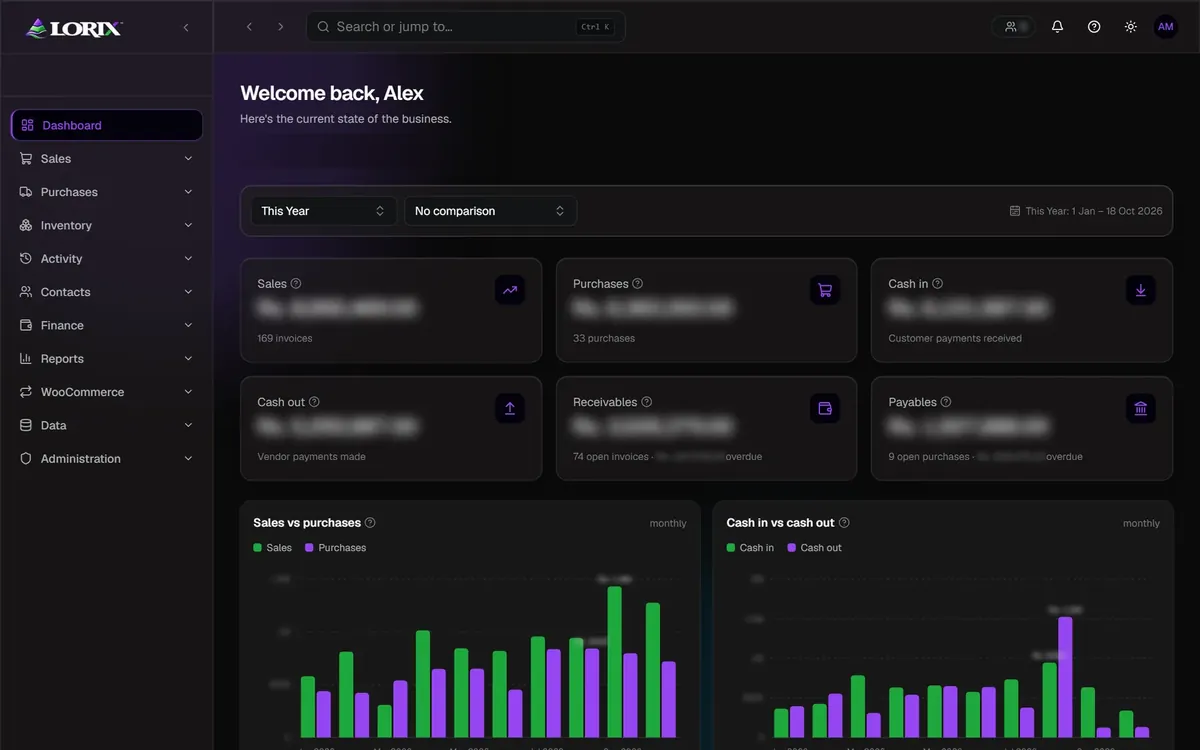Open the Activity sidebar item
The height and width of the screenshot is (750, 1200).
coord(107,259)
